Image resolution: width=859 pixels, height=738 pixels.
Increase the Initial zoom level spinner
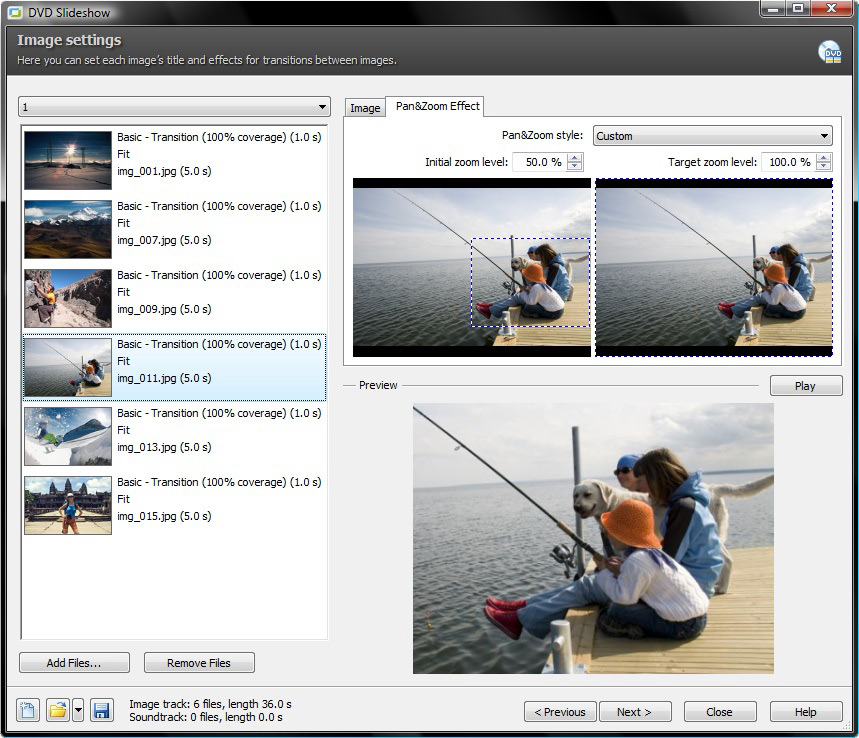pos(575,158)
